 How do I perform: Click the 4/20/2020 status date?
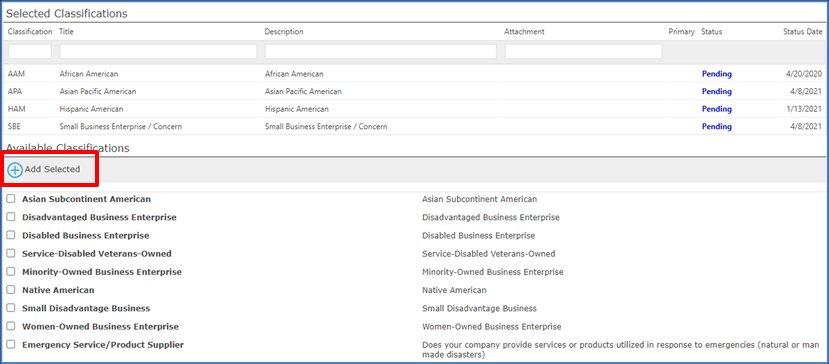tap(804, 74)
